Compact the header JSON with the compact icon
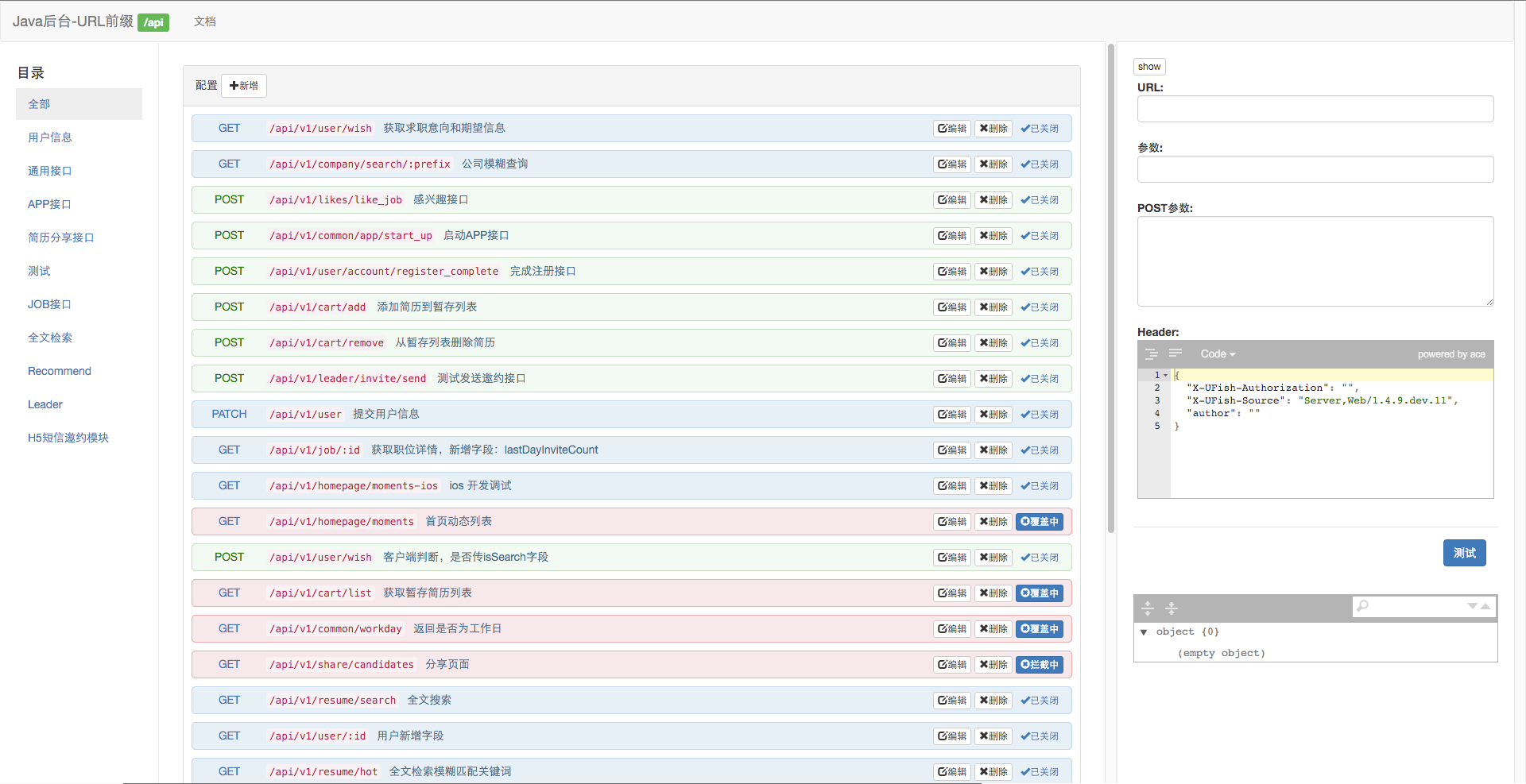 coord(1175,354)
